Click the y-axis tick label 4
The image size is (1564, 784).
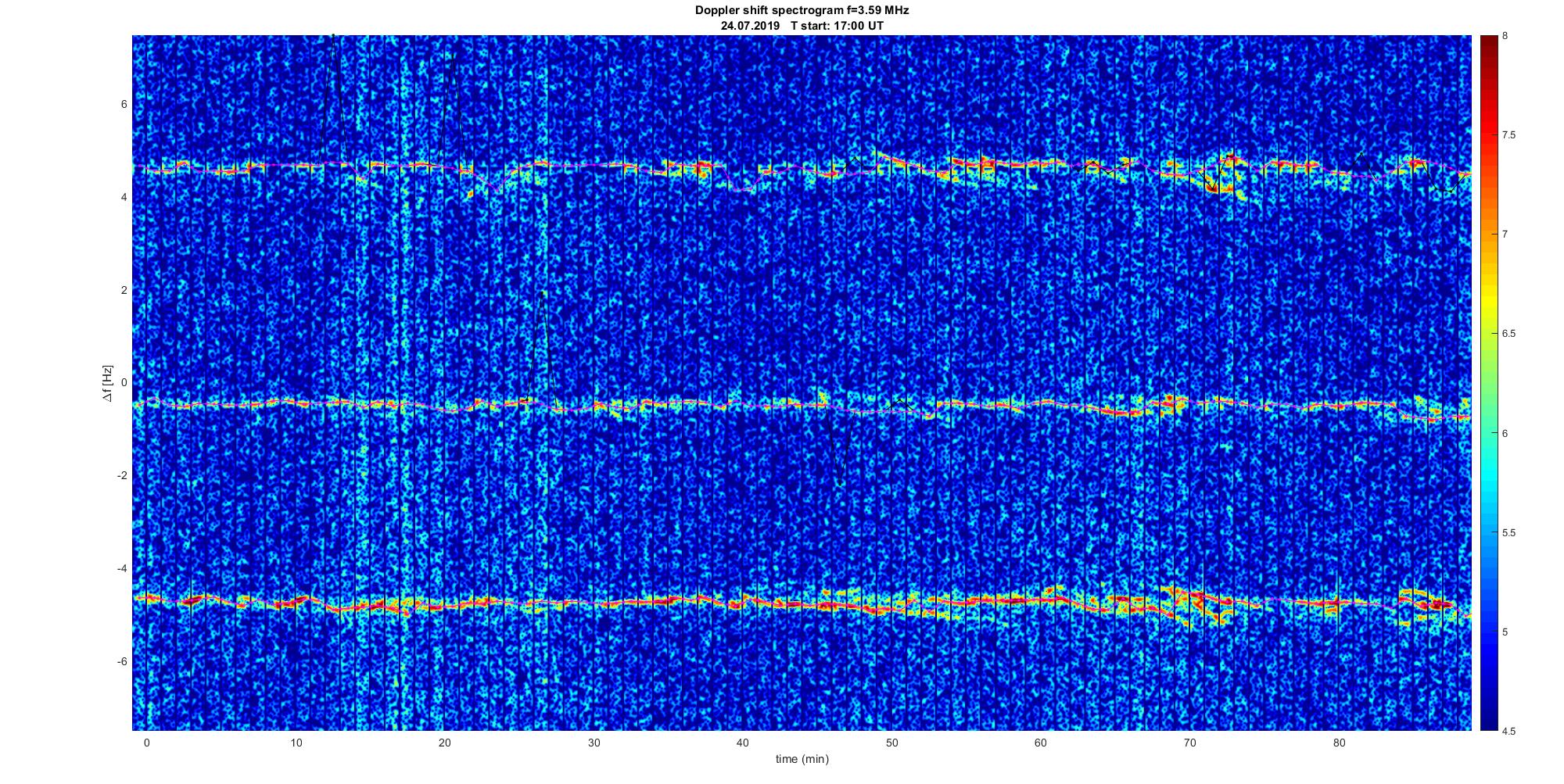tap(124, 197)
